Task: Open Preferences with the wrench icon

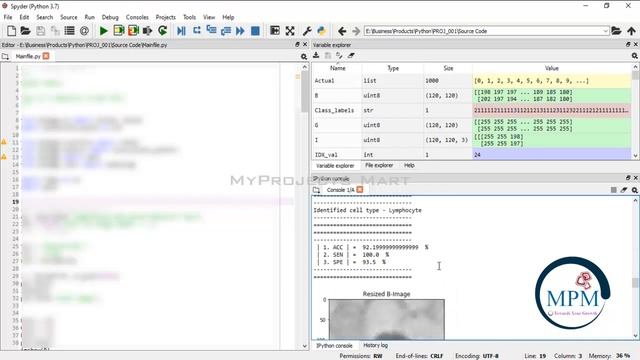Action: tap(307, 31)
